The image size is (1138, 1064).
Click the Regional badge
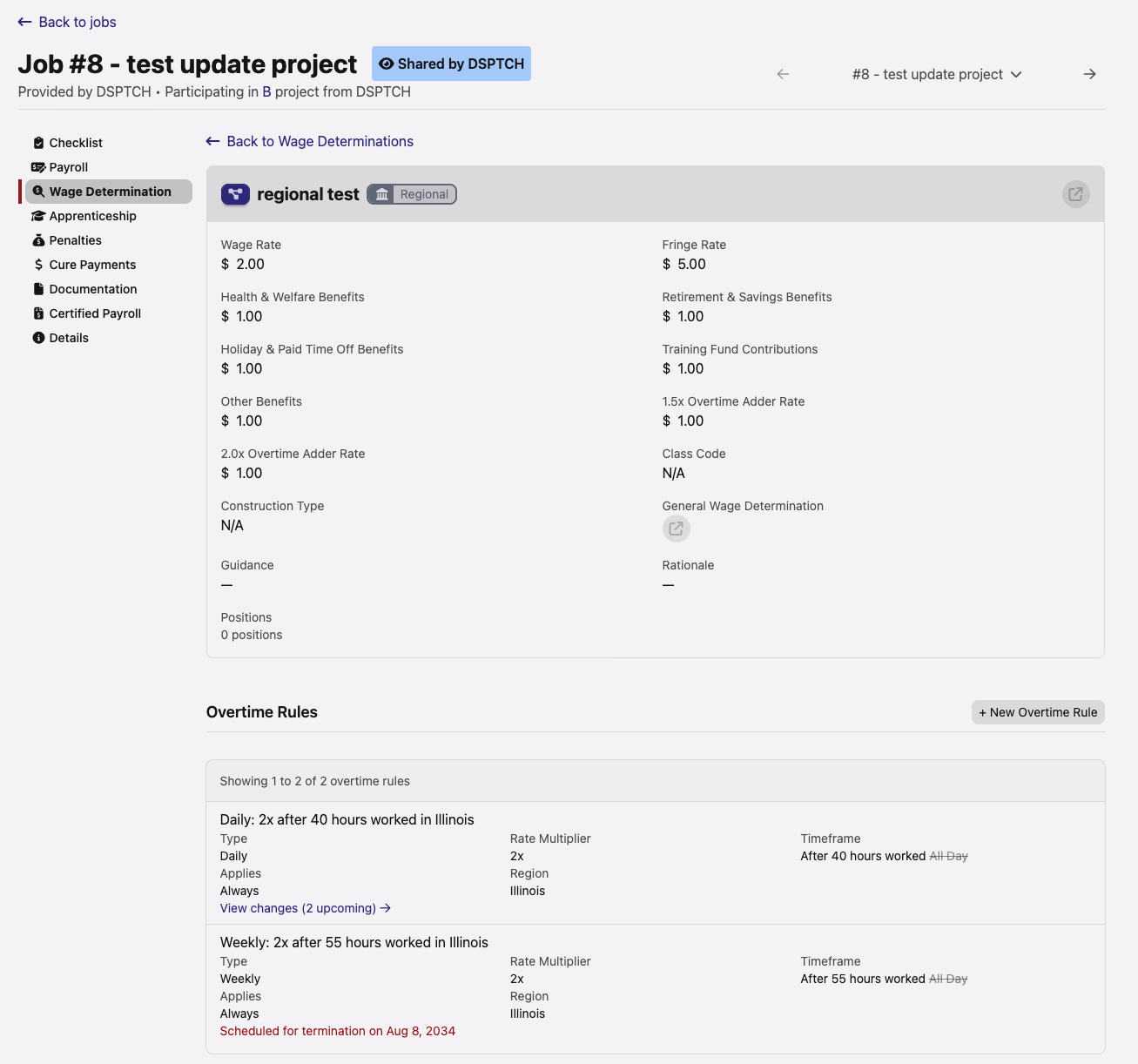coord(412,194)
